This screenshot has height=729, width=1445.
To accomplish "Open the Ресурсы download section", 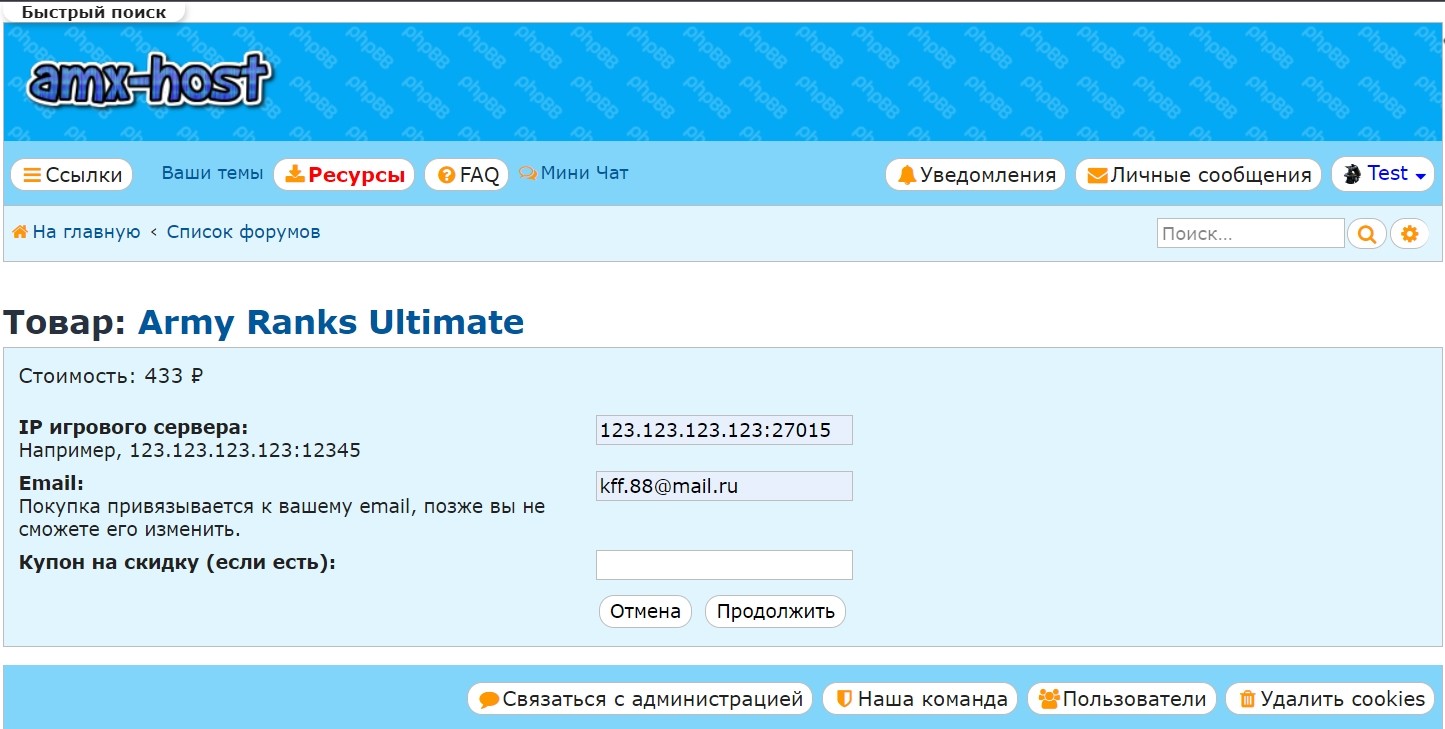I will pos(345,175).
